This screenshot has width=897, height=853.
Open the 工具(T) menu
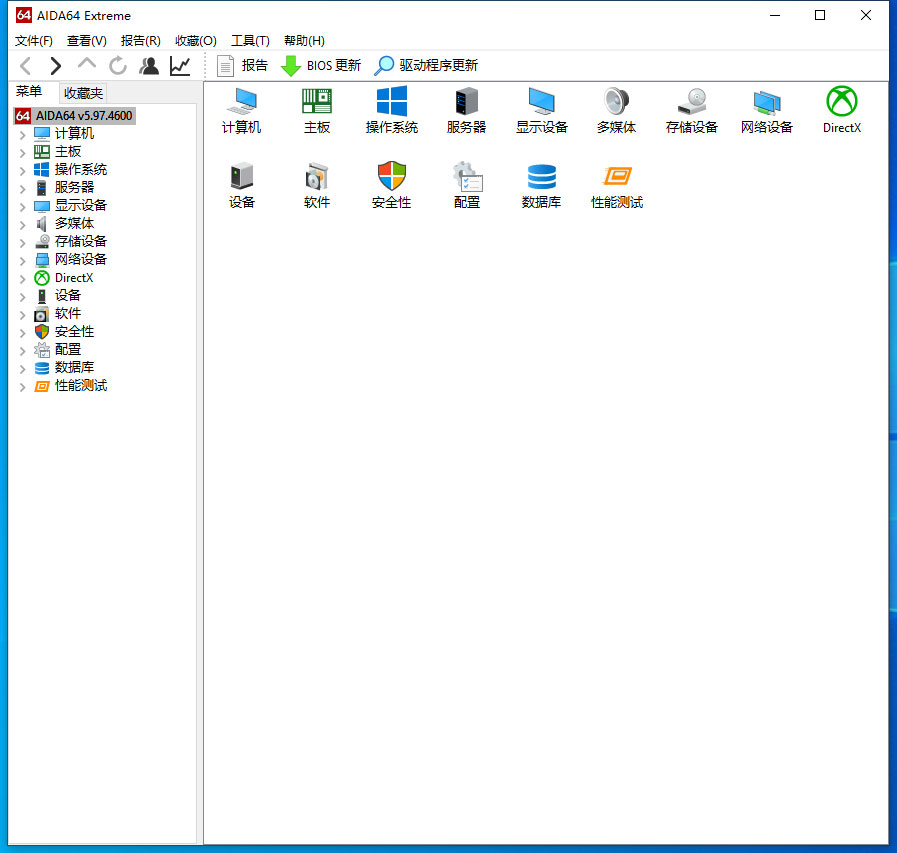tap(250, 41)
